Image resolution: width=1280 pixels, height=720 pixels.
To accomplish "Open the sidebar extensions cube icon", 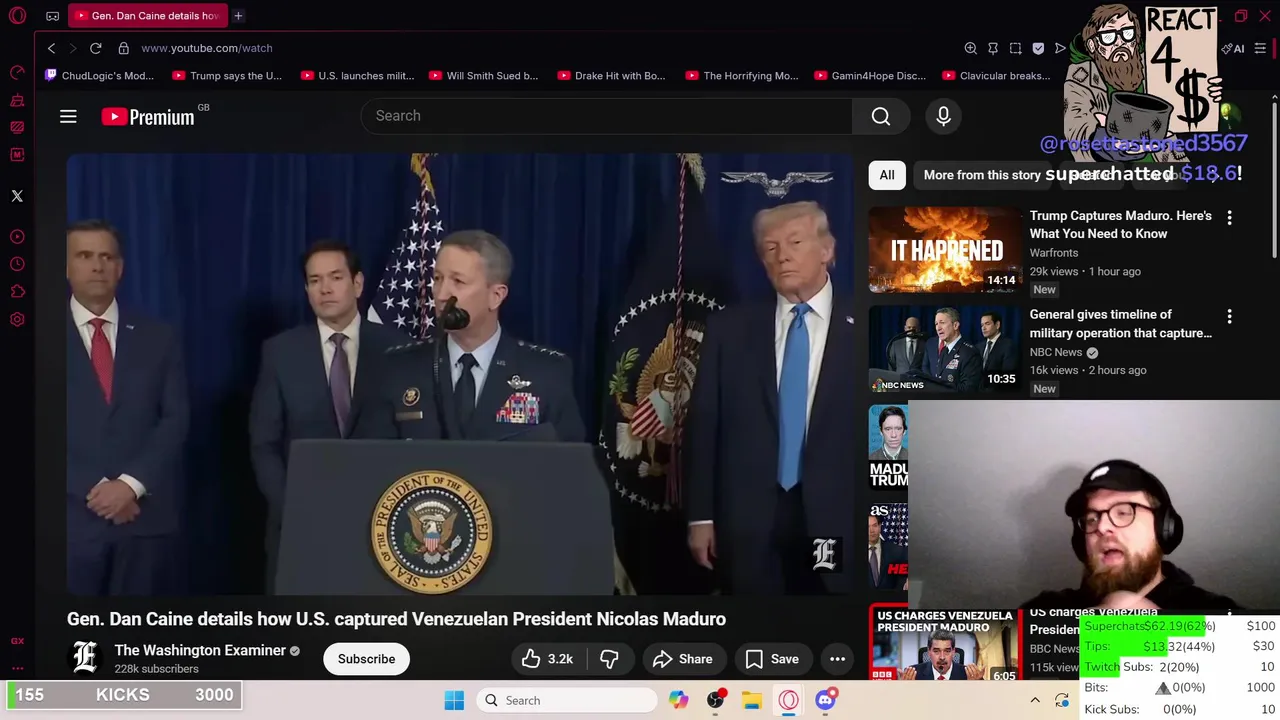I will pos(17,292).
